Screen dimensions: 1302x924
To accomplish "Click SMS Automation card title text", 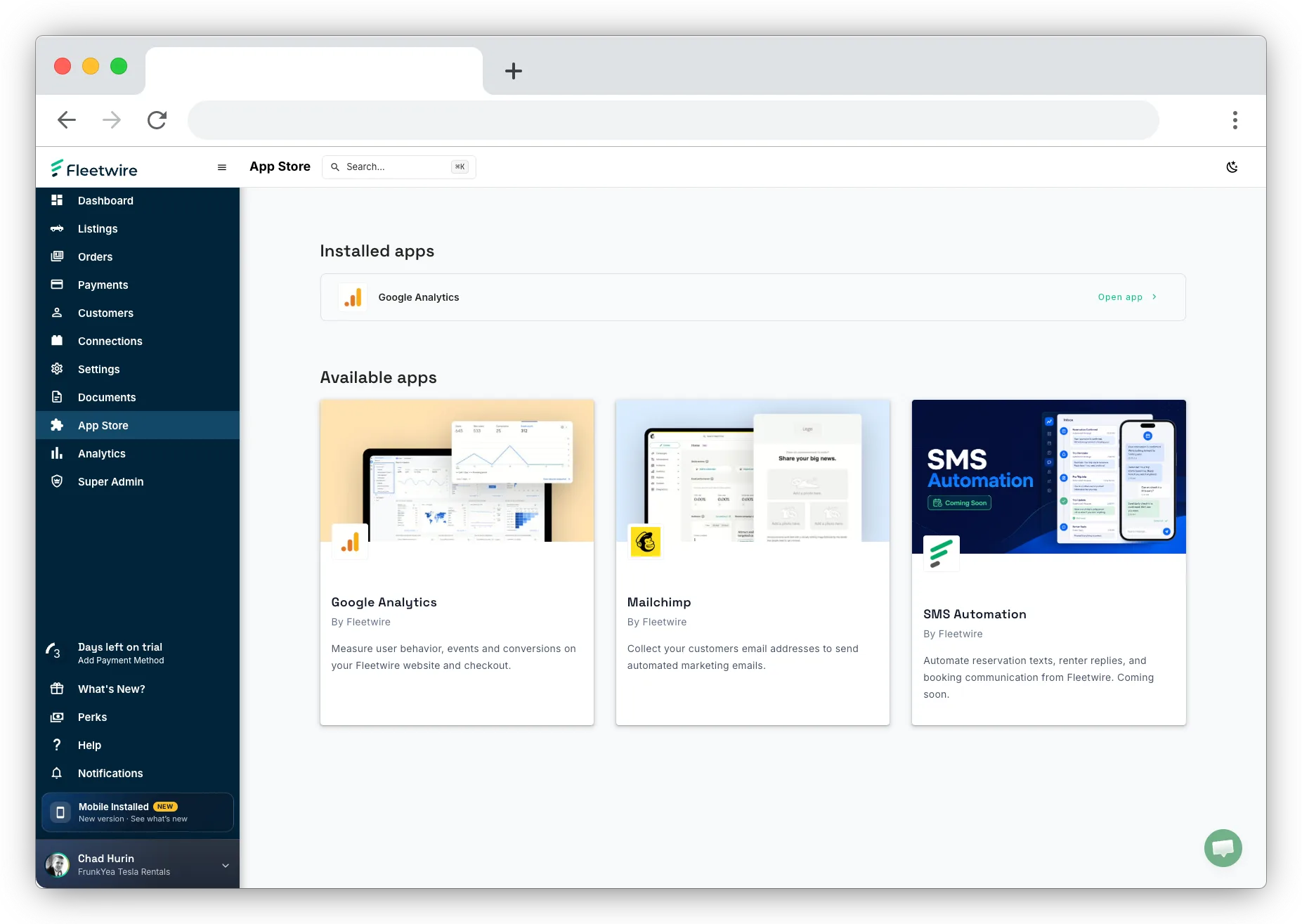I will pos(975,614).
